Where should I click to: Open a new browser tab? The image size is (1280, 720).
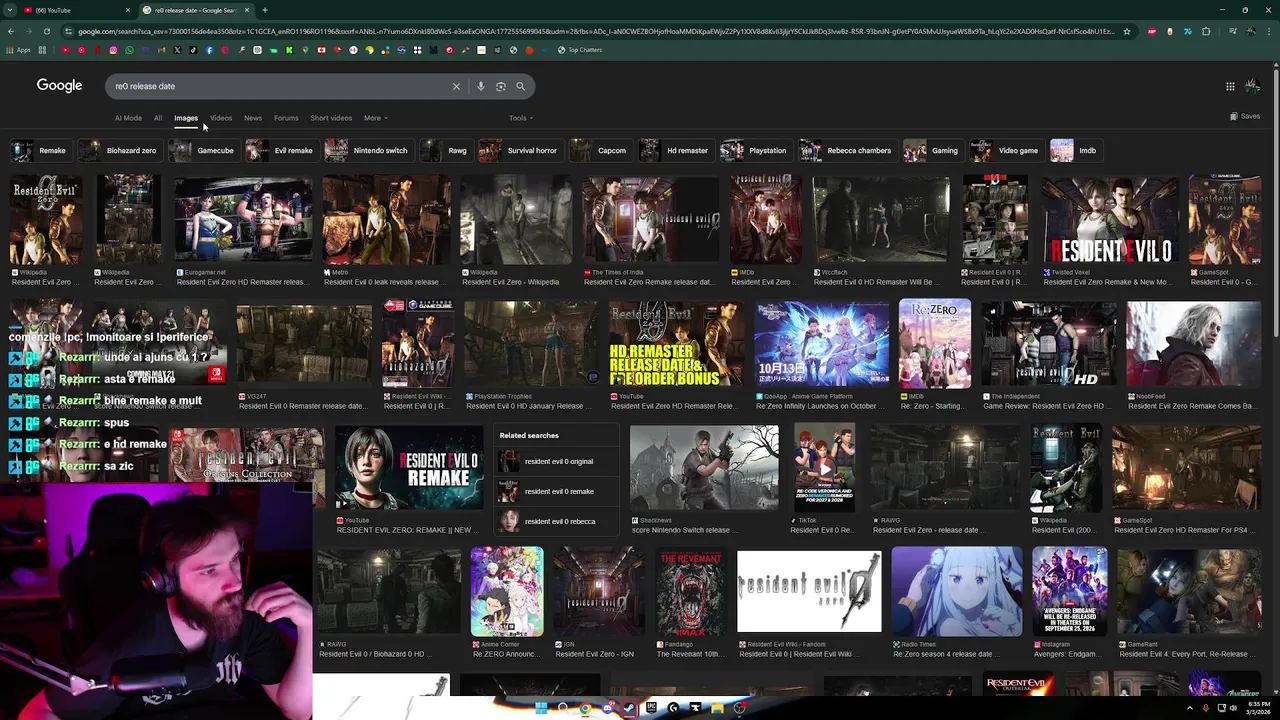click(264, 10)
